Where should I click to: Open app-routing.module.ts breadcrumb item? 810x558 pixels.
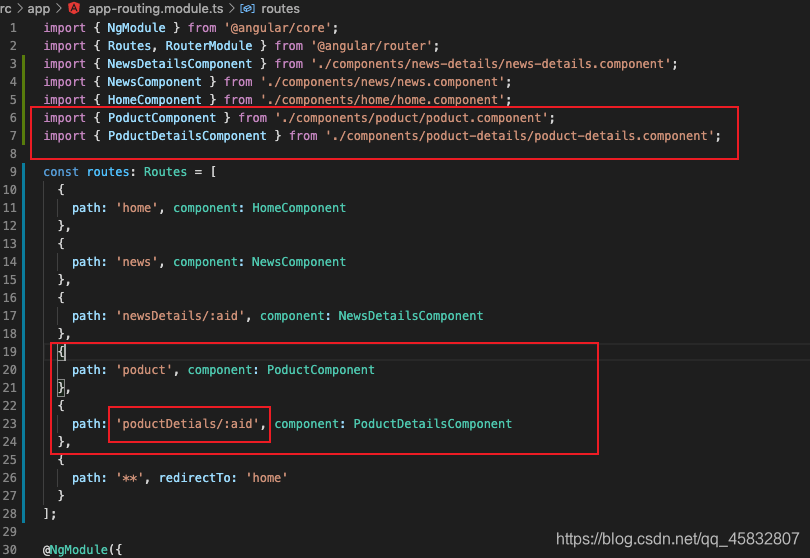(156, 9)
